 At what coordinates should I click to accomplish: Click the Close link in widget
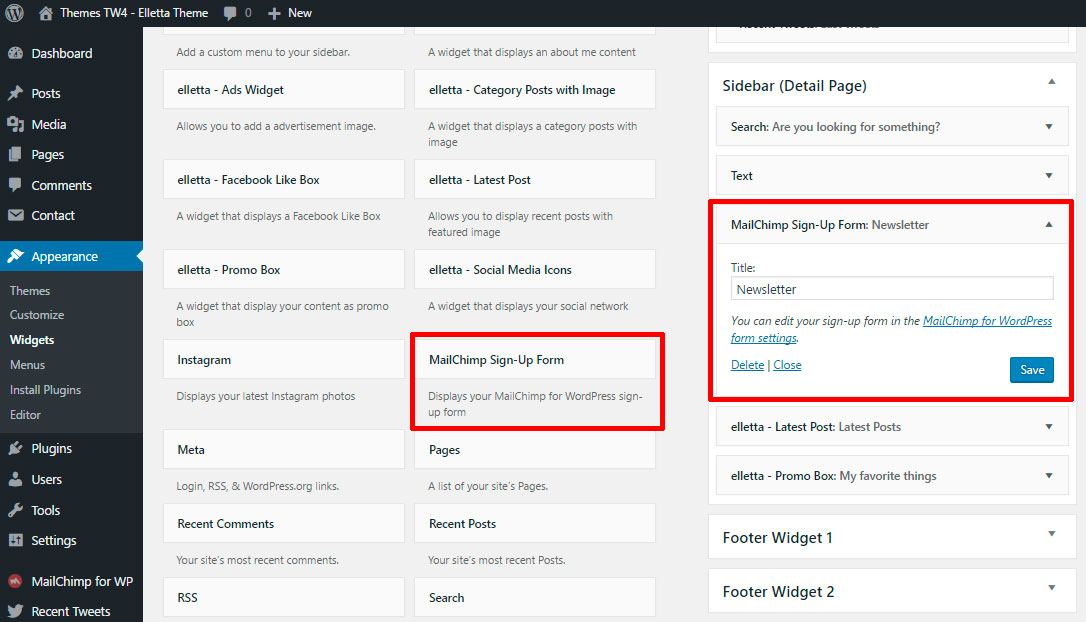[787, 365]
